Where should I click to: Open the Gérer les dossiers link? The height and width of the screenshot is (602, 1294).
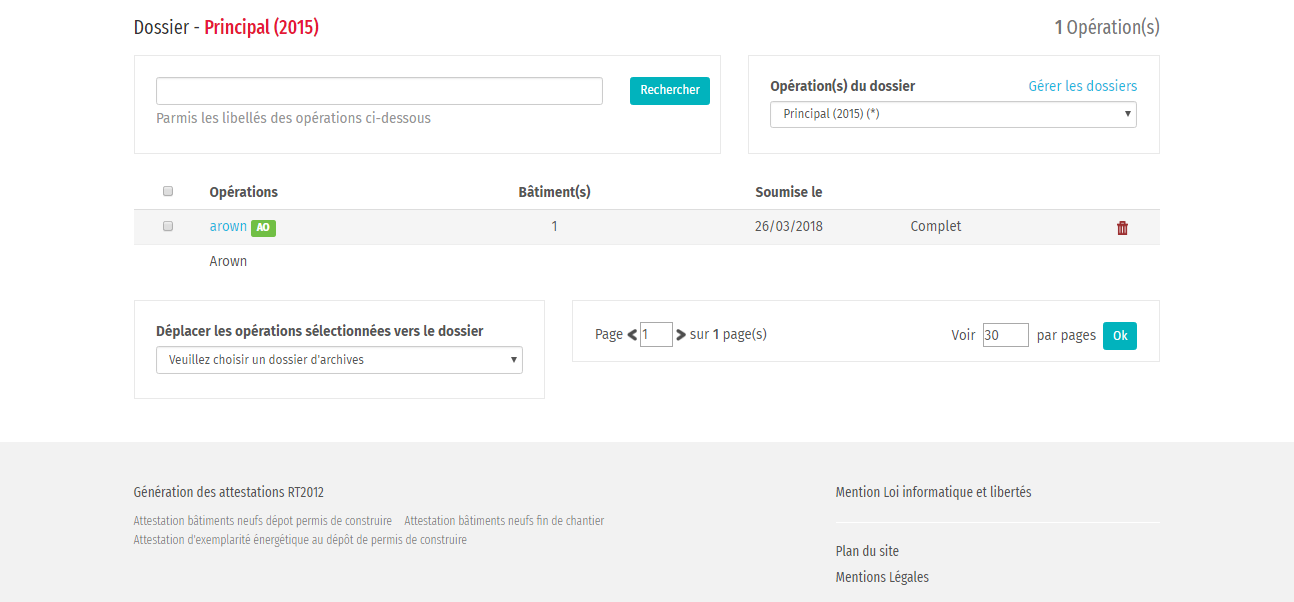pyautogui.click(x=1082, y=86)
